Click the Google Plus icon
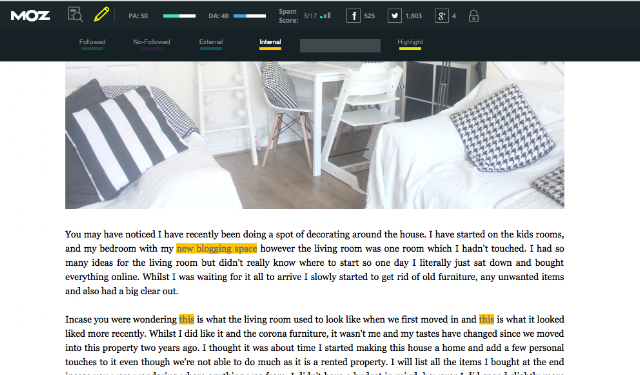640x375 pixels. (x=442, y=16)
